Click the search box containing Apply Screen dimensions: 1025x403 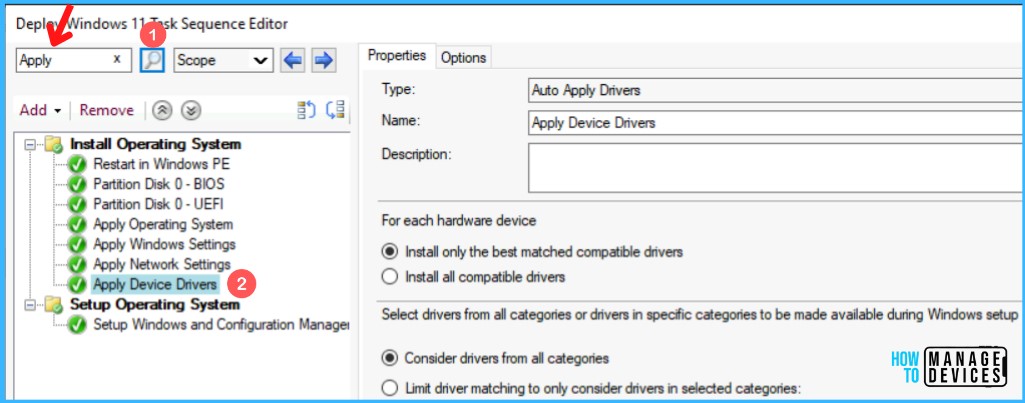[71, 60]
